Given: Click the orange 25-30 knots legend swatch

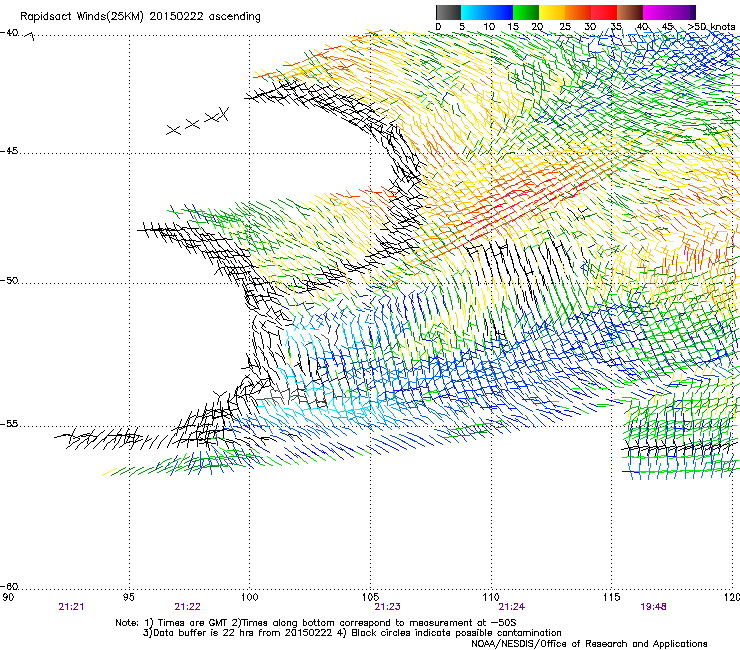Looking at the screenshot, I should click(578, 12).
